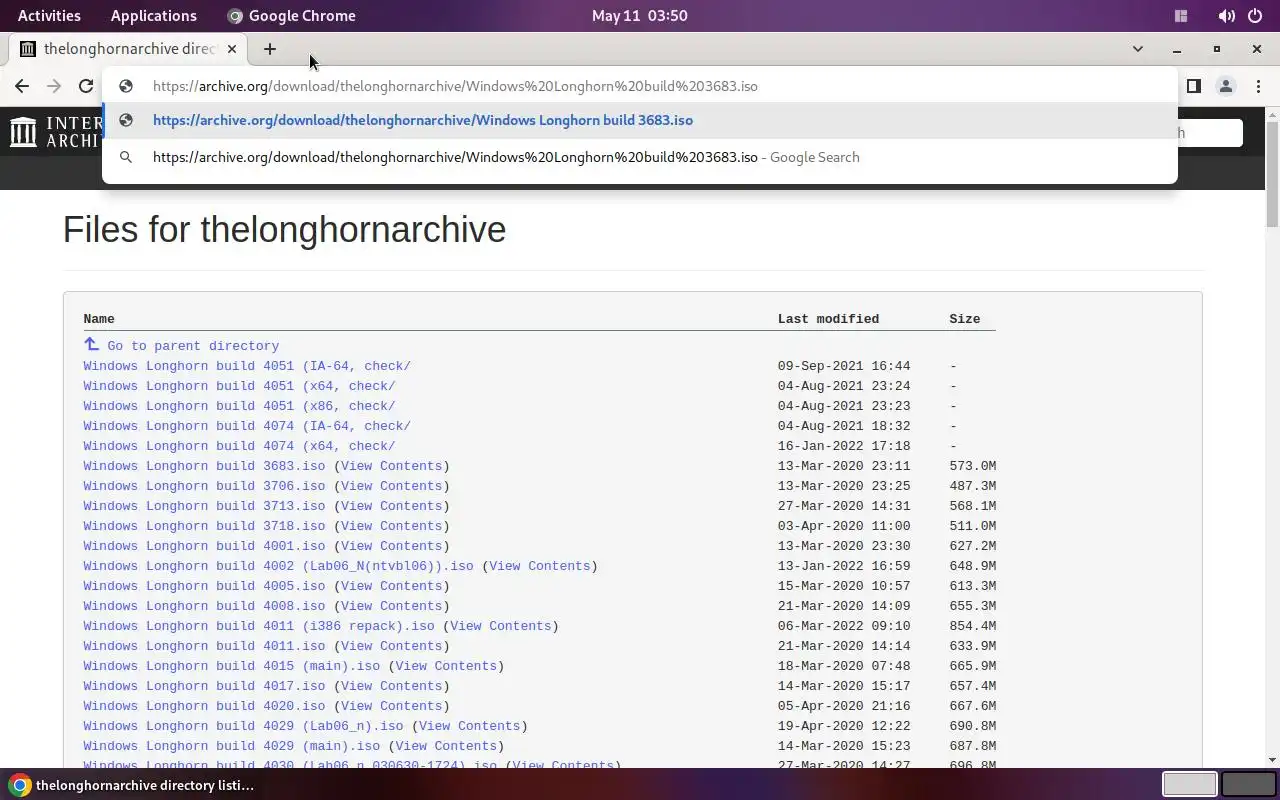Open folder build 4074 (IA-64, check/

coord(247,426)
